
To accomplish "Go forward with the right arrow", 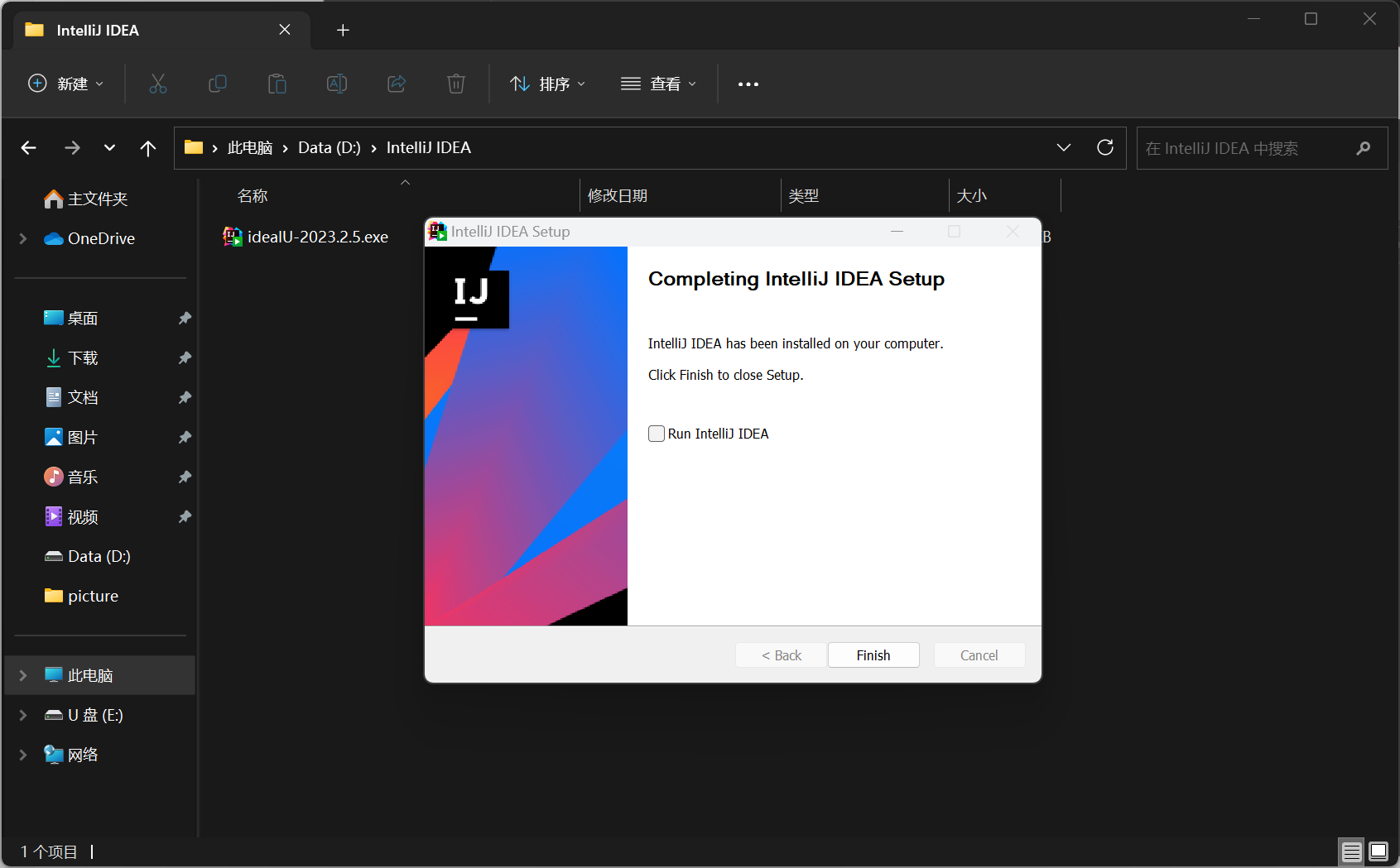I will point(73,148).
